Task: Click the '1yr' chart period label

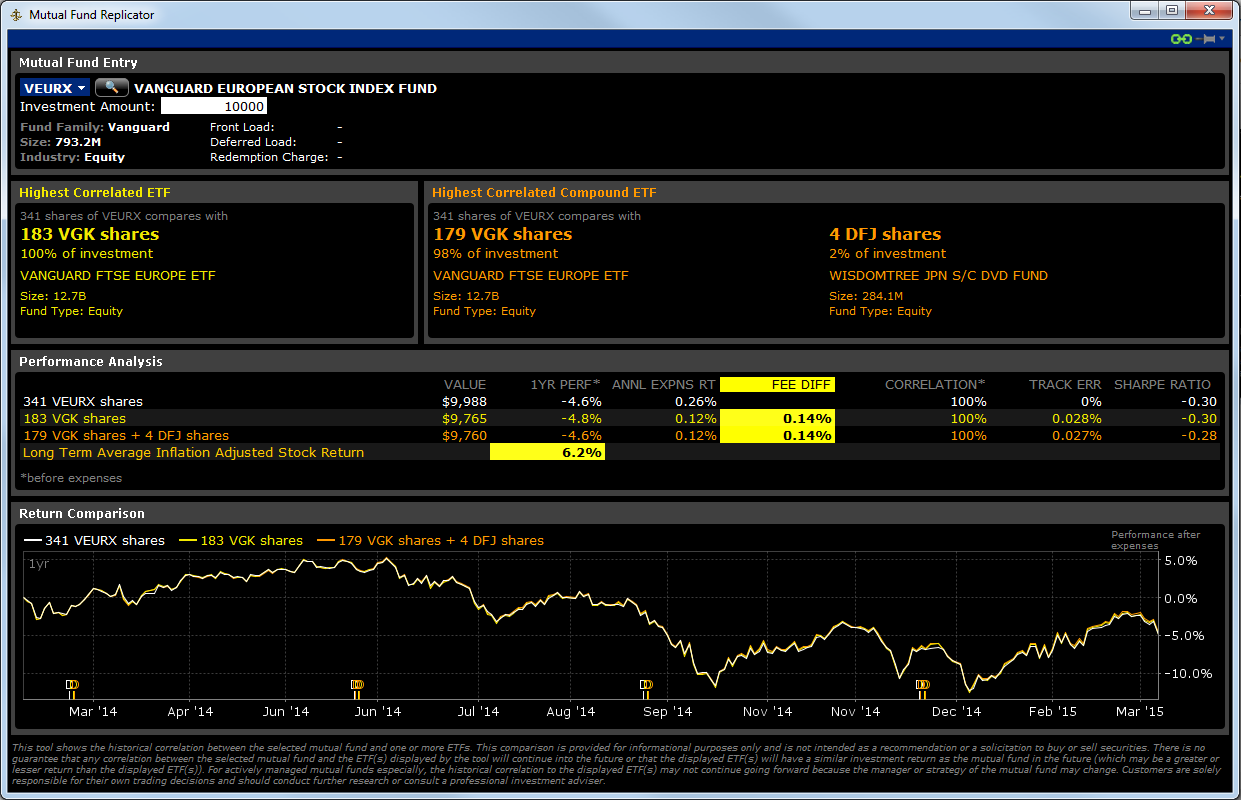Action: click(x=38, y=564)
